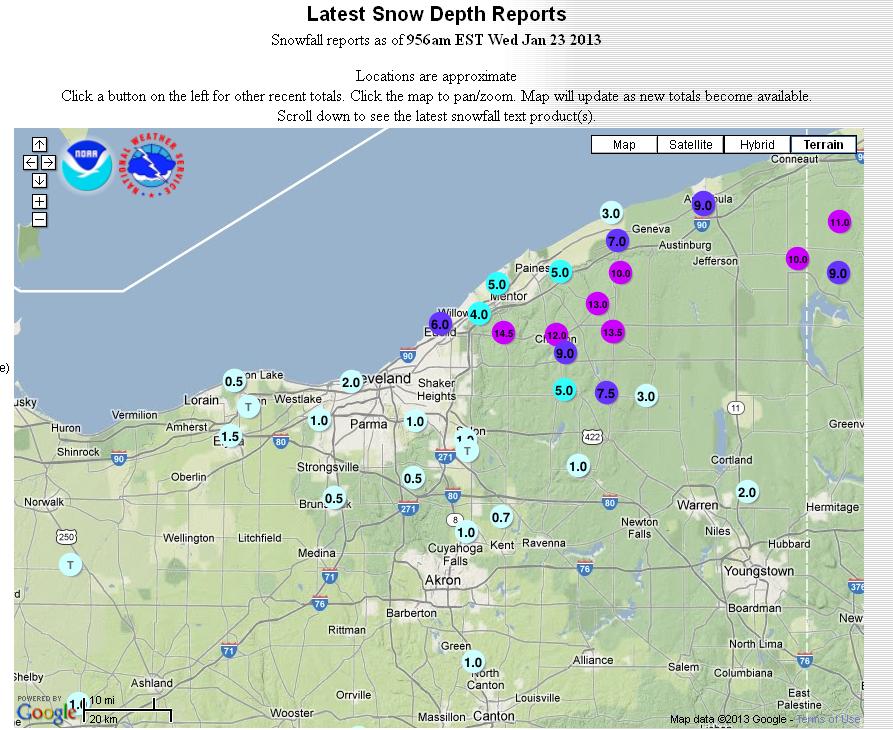893x730 pixels.
Task: Pan the map north using up arrow
Action: [x=40, y=144]
